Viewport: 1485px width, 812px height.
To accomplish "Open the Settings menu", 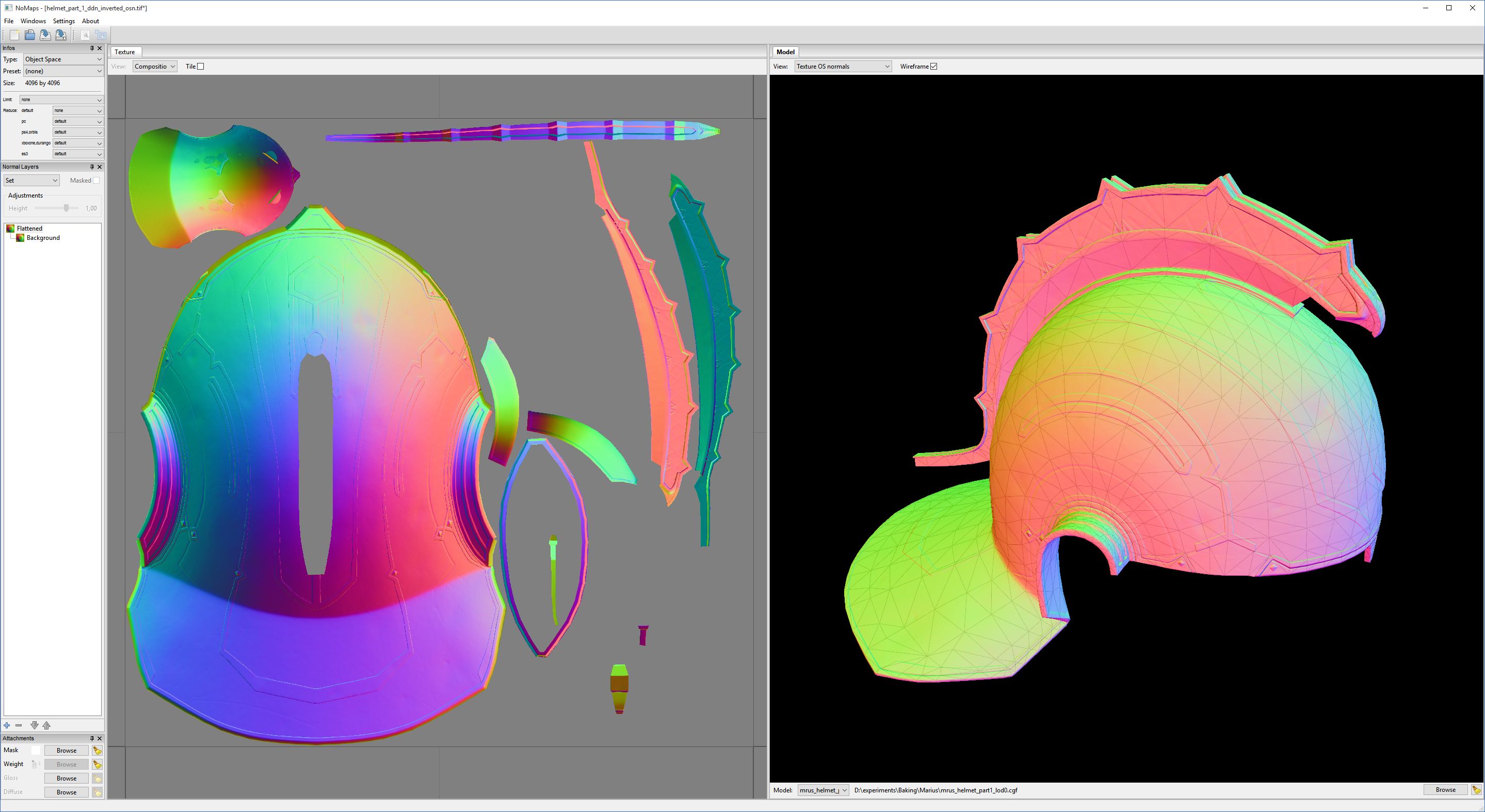I will tap(63, 21).
